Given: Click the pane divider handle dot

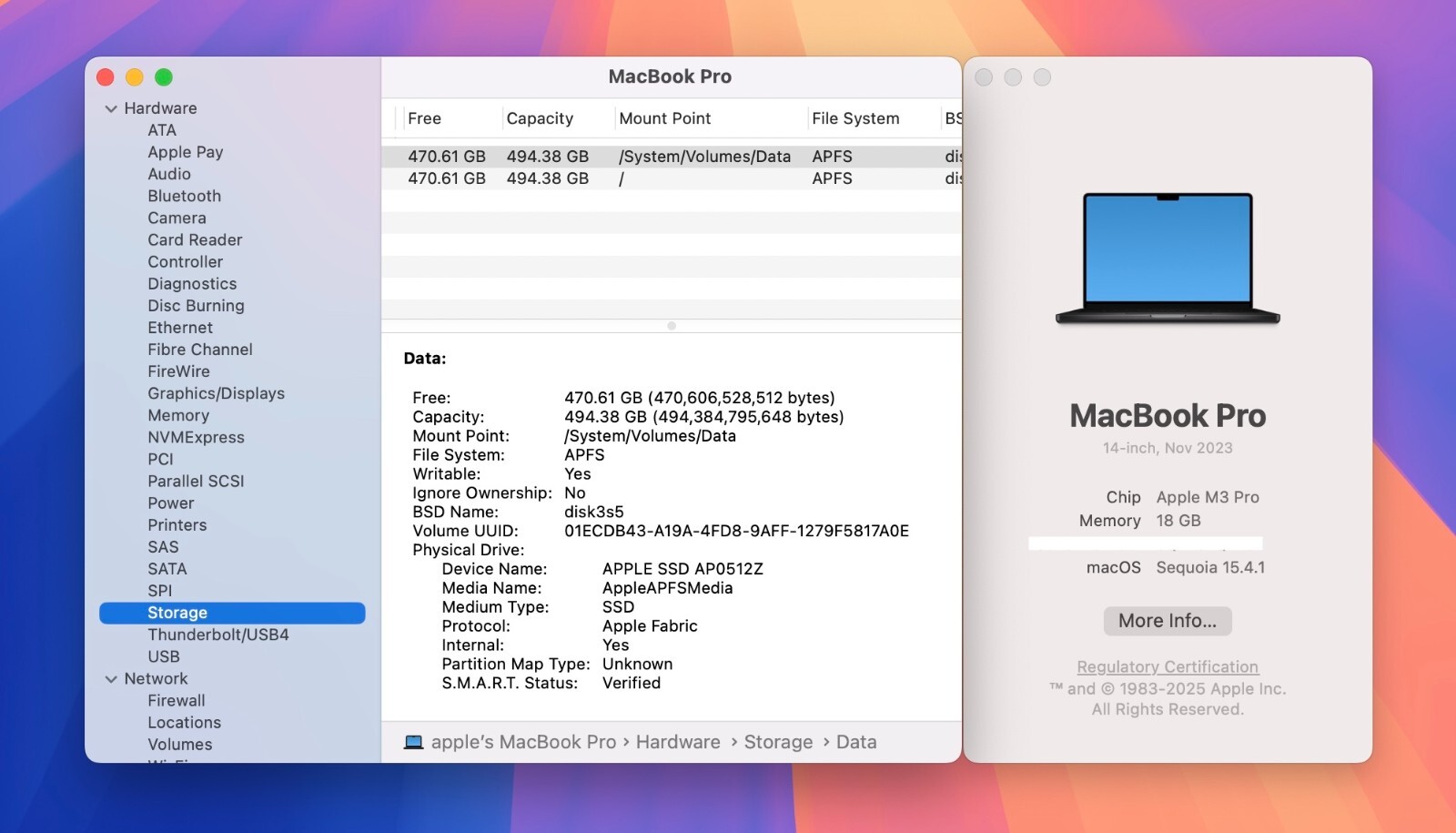Looking at the screenshot, I should point(672,326).
